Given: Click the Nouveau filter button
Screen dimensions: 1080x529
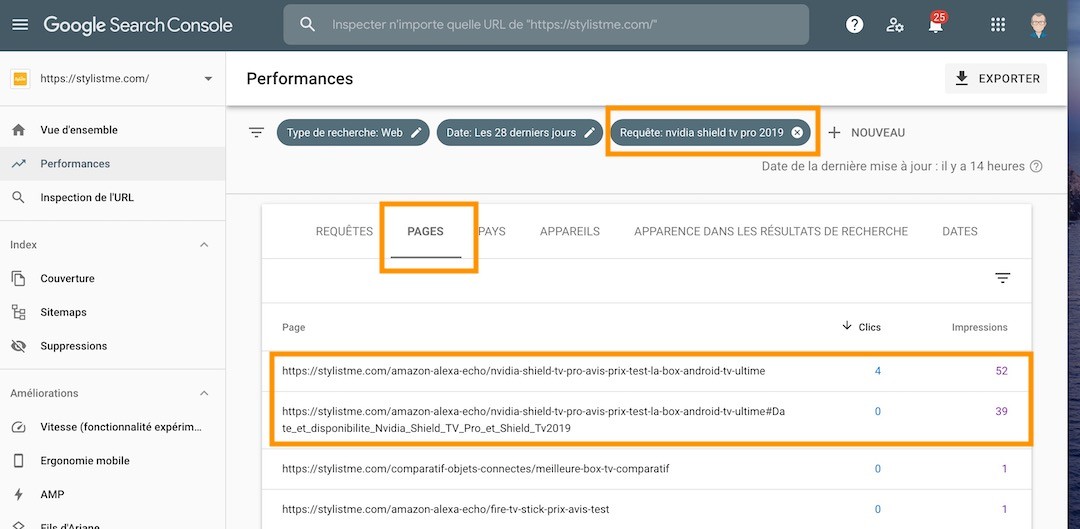Looking at the screenshot, I should tap(866, 132).
